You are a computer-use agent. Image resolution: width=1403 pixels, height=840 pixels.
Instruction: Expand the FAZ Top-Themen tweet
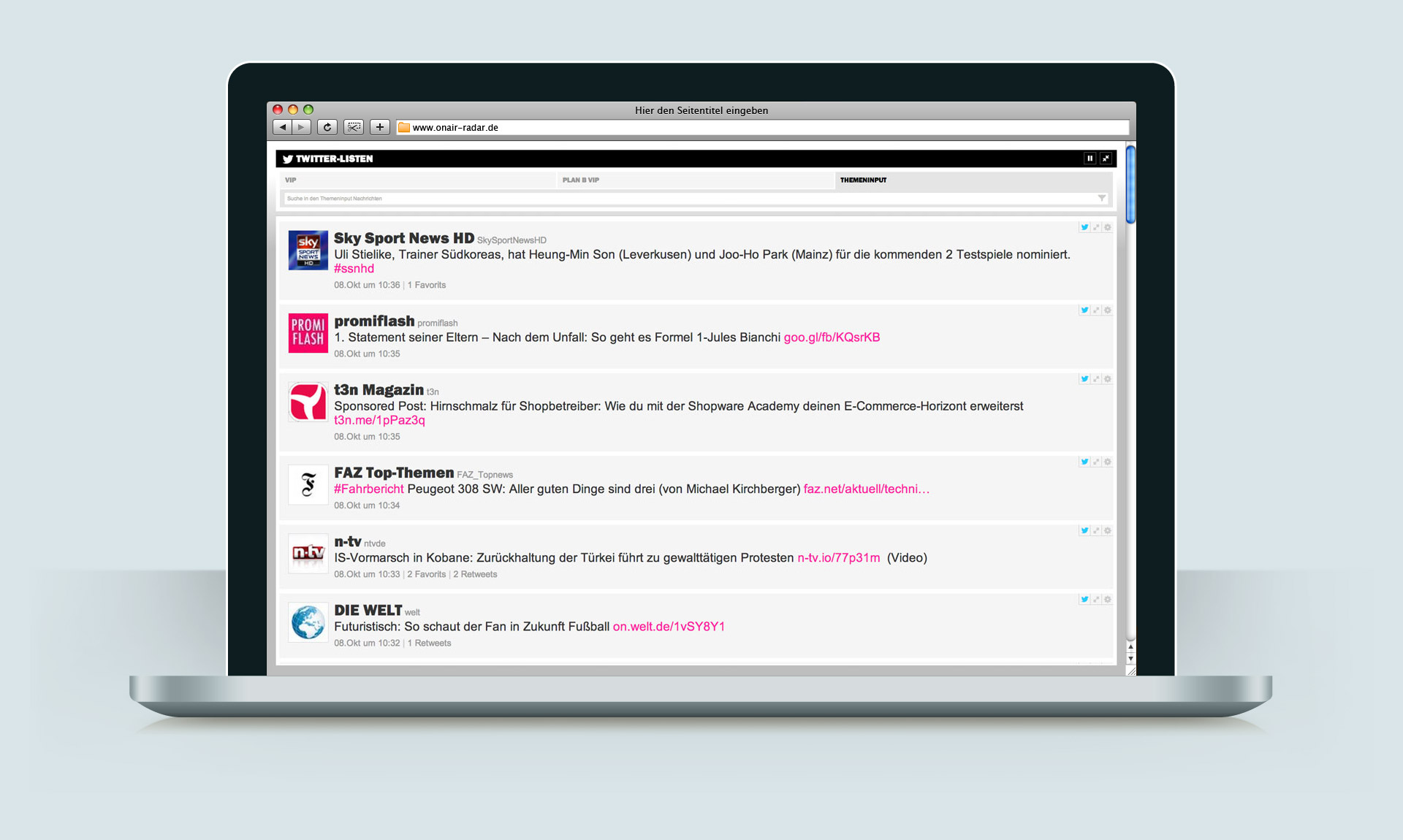point(1096,462)
